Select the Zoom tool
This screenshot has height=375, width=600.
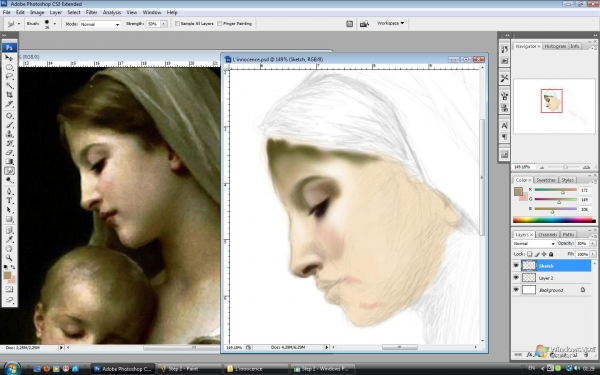click(x=9, y=258)
